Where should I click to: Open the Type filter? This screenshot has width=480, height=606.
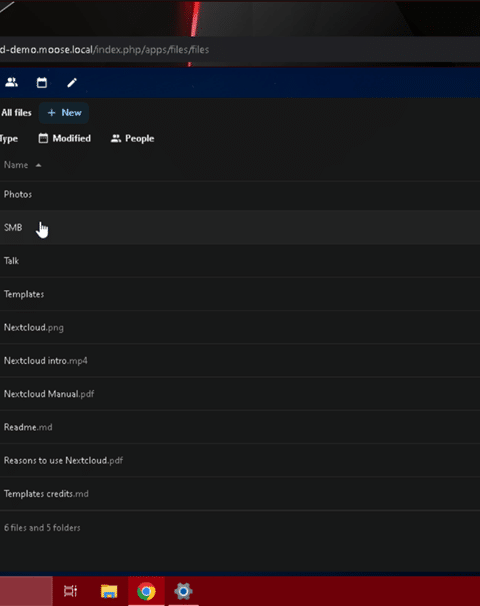[x=9, y=138]
